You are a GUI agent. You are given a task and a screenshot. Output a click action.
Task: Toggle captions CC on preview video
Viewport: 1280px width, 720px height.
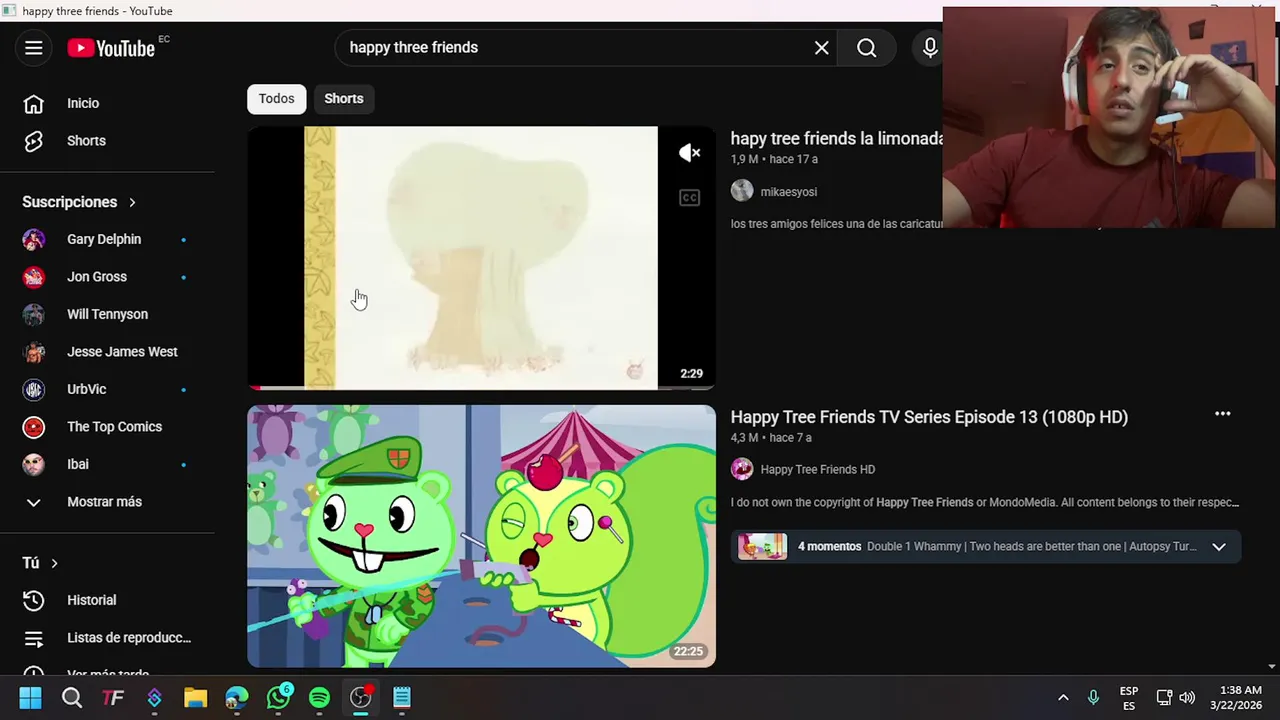690,198
